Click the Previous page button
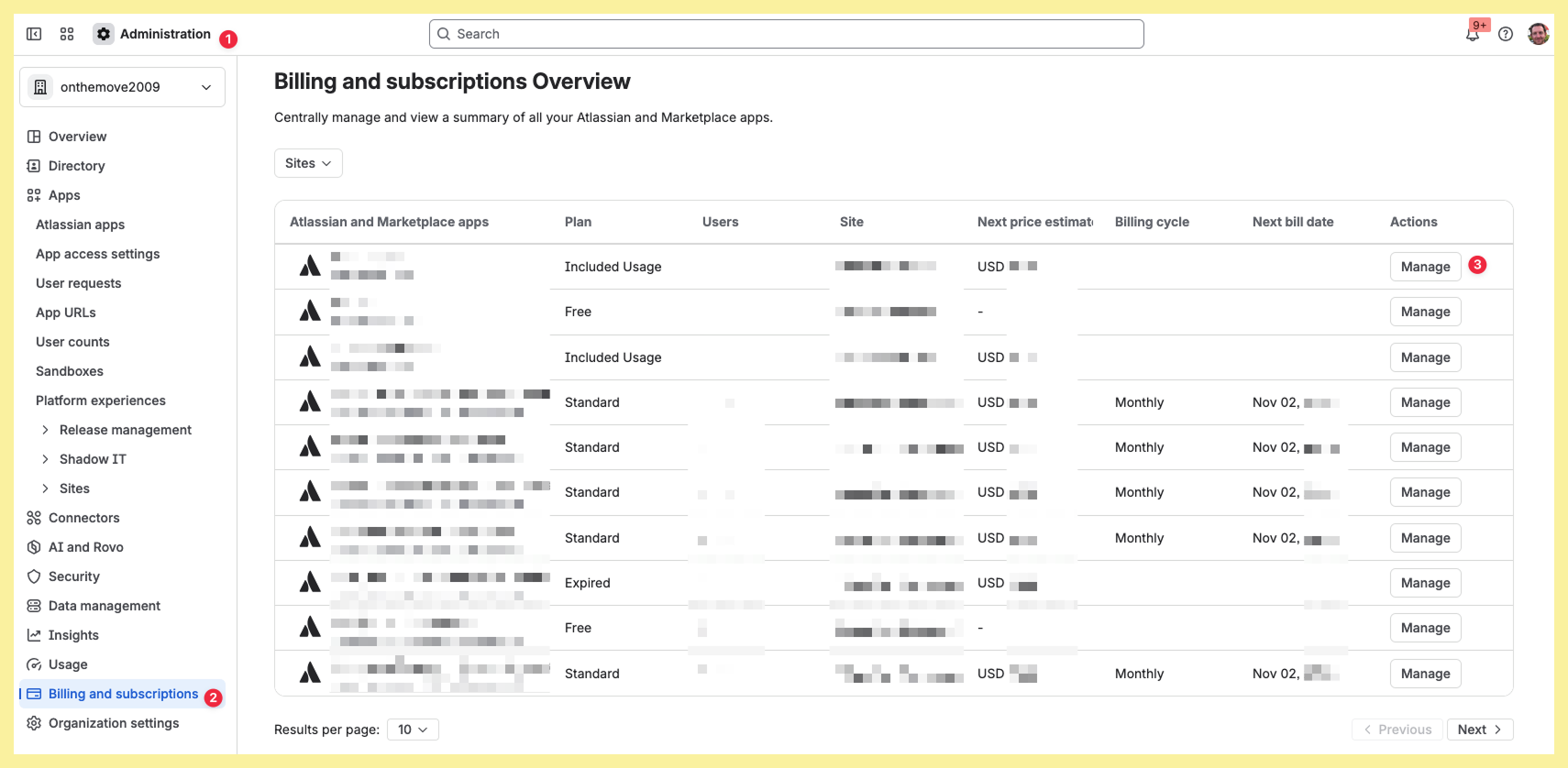This screenshot has width=1568, height=768. point(1397,730)
